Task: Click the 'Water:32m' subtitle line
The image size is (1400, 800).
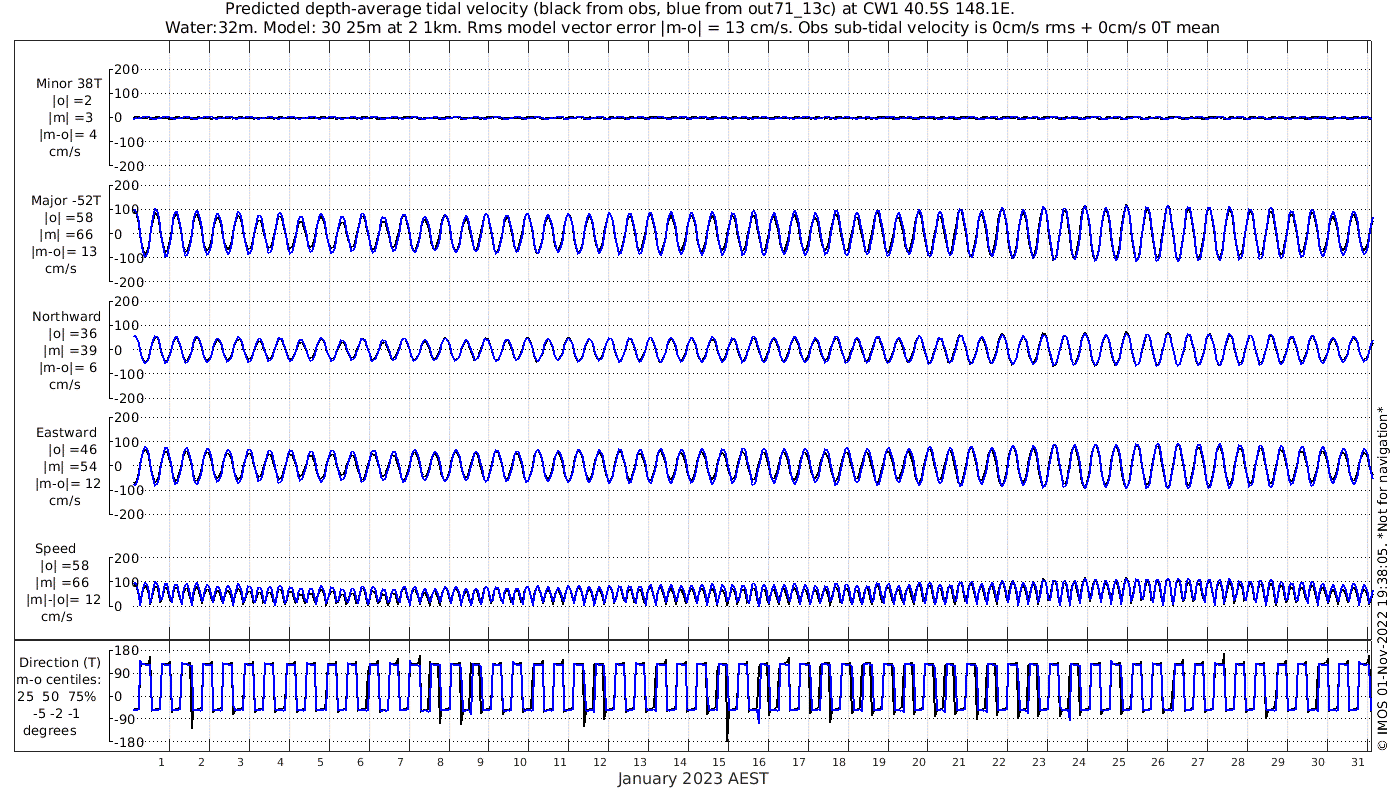Action: coord(692,27)
